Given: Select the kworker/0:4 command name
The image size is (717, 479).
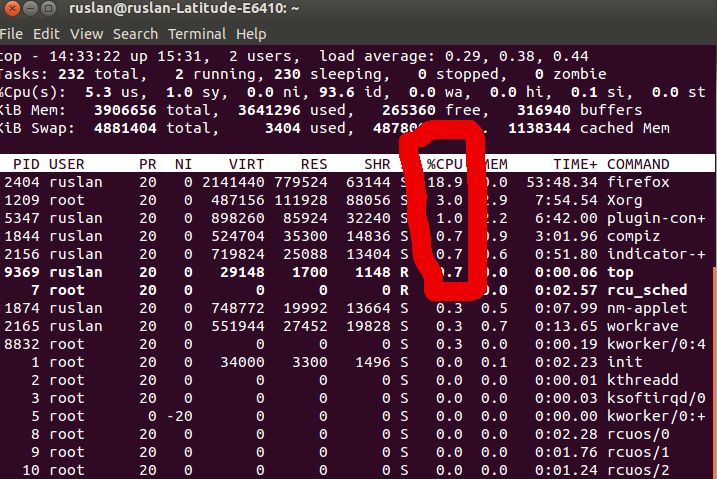Looking at the screenshot, I should [x=656, y=344].
